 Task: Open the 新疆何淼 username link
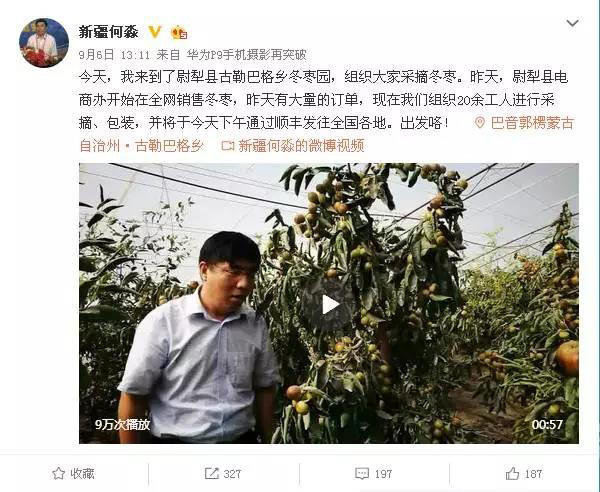[108, 32]
